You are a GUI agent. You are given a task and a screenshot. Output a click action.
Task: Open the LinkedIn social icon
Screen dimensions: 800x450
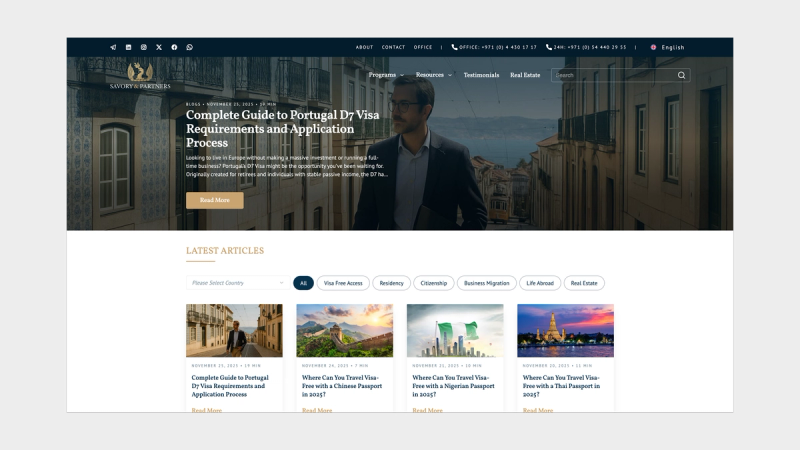129,47
